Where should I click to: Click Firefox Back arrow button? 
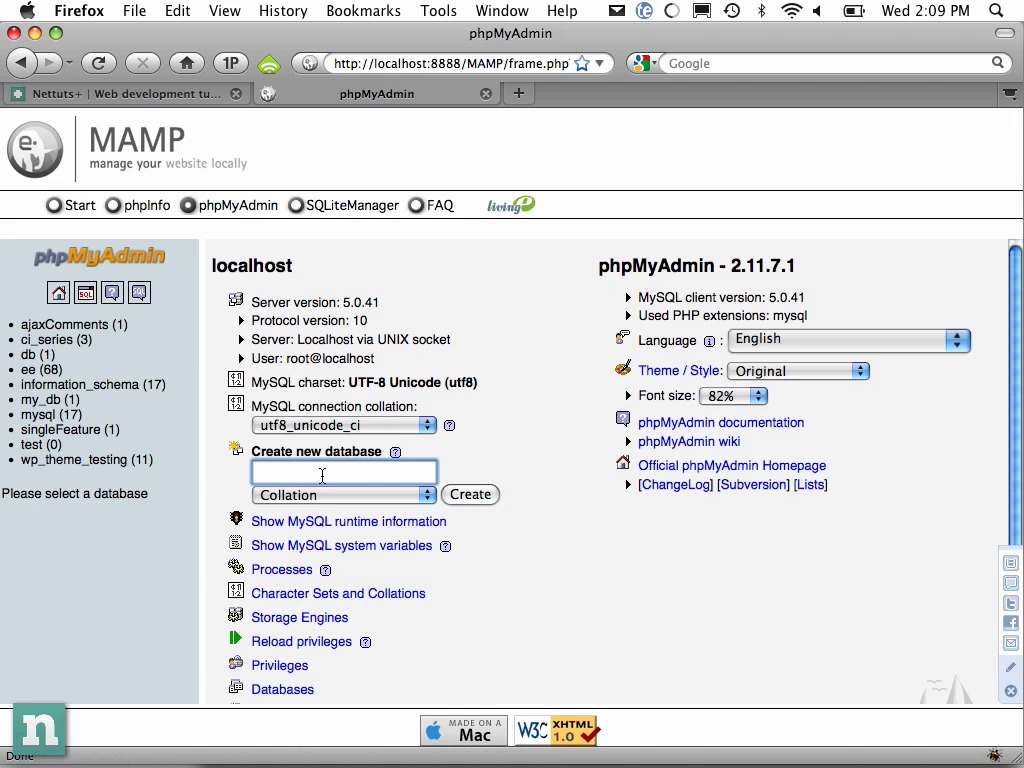(22, 63)
